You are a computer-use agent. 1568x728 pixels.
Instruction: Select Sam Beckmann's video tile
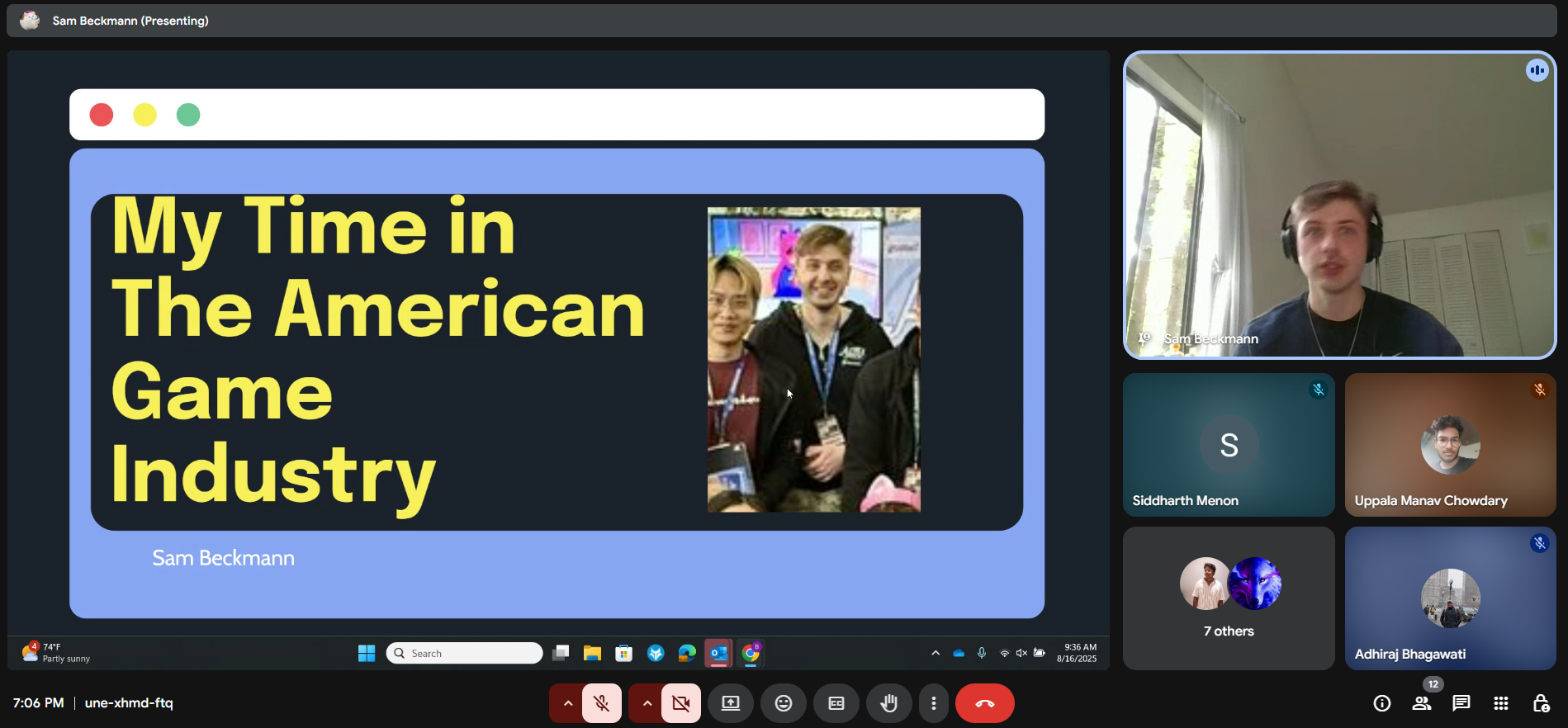[1339, 205]
